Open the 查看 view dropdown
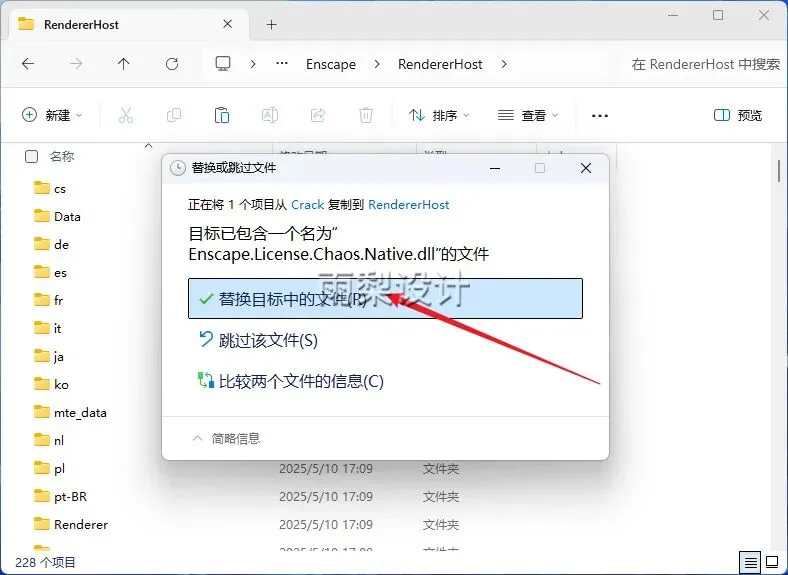The image size is (788, 575). (x=528, y=115)
